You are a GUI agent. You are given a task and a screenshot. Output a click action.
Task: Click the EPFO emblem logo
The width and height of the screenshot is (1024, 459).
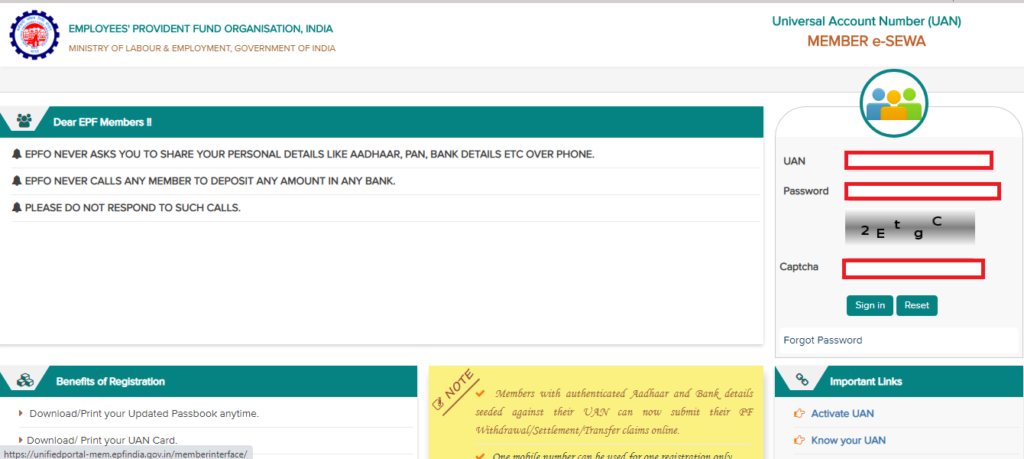pos(33,35)
